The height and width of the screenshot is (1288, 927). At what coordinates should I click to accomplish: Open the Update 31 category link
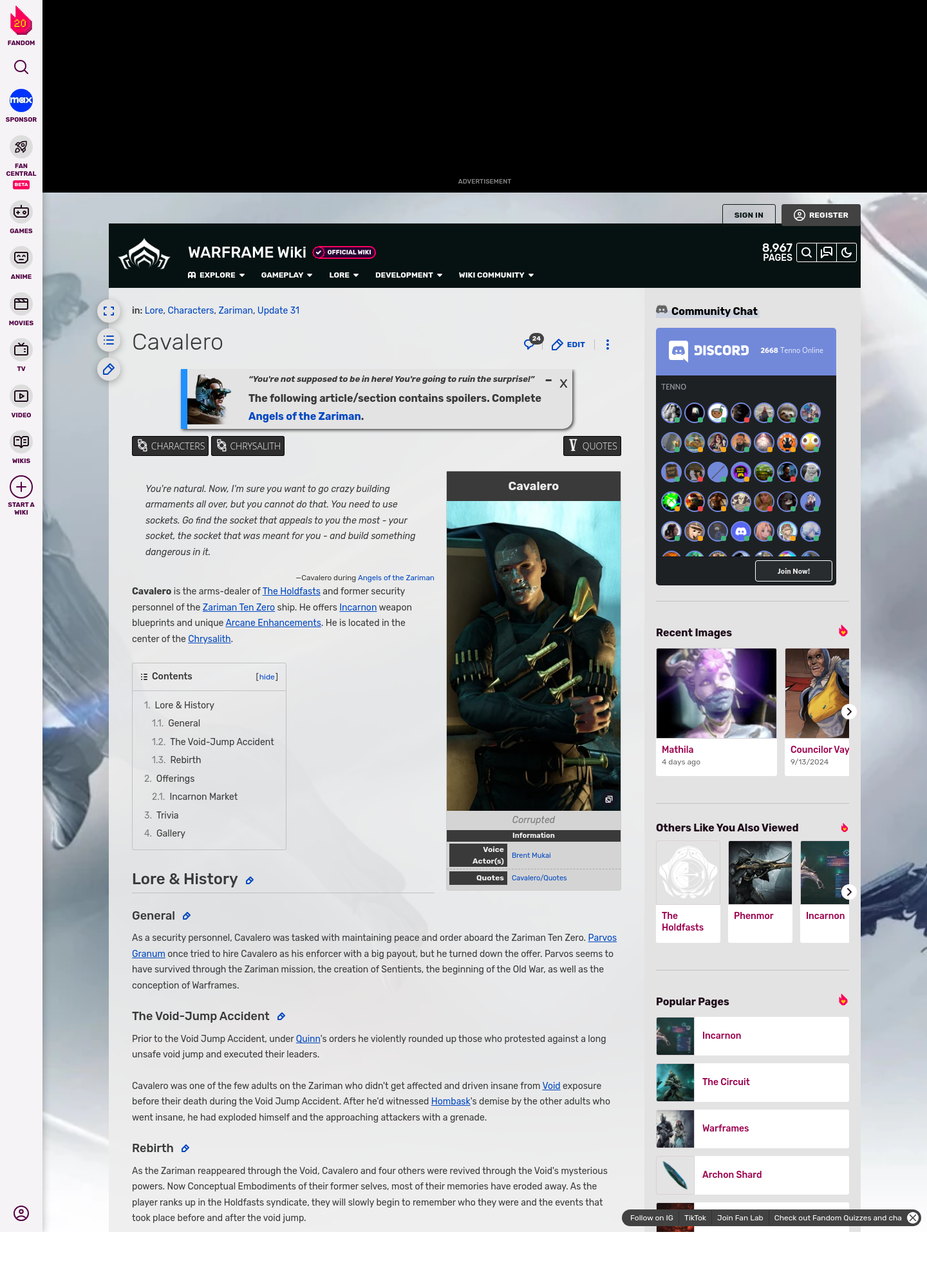tap(278, 310)
